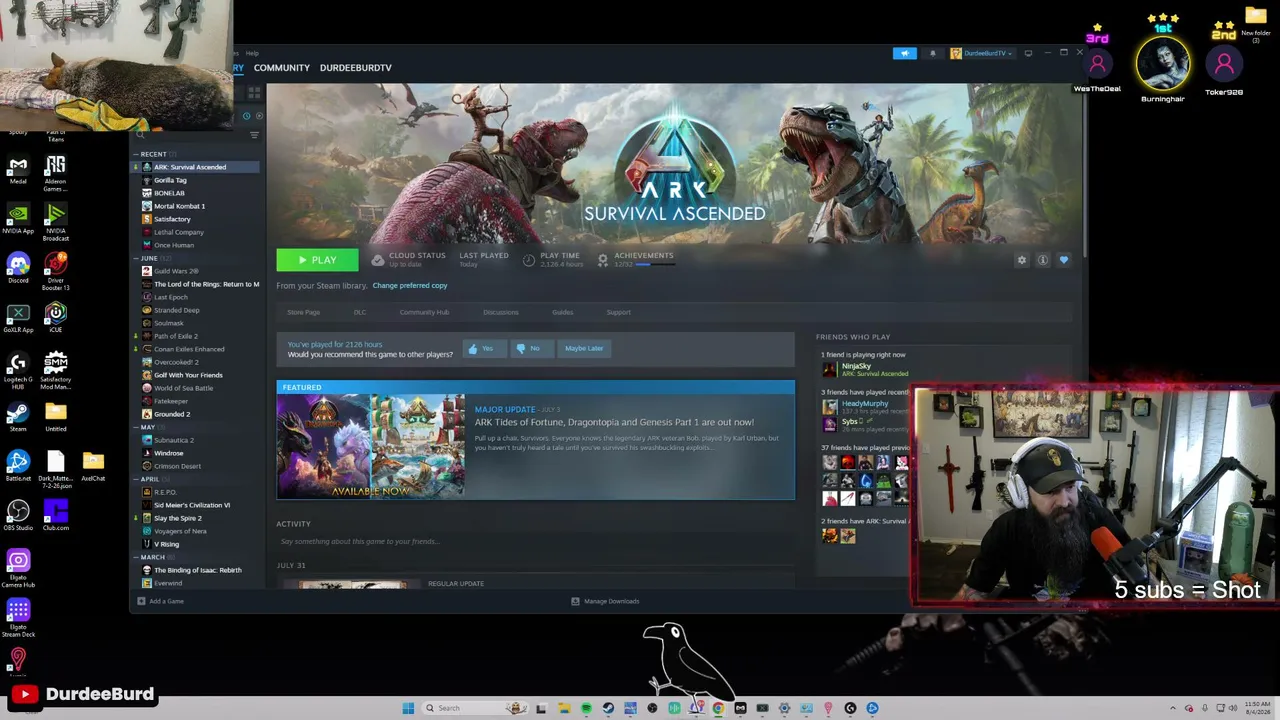Select Sid Meier's Civilization VI

tap(197, 505)
